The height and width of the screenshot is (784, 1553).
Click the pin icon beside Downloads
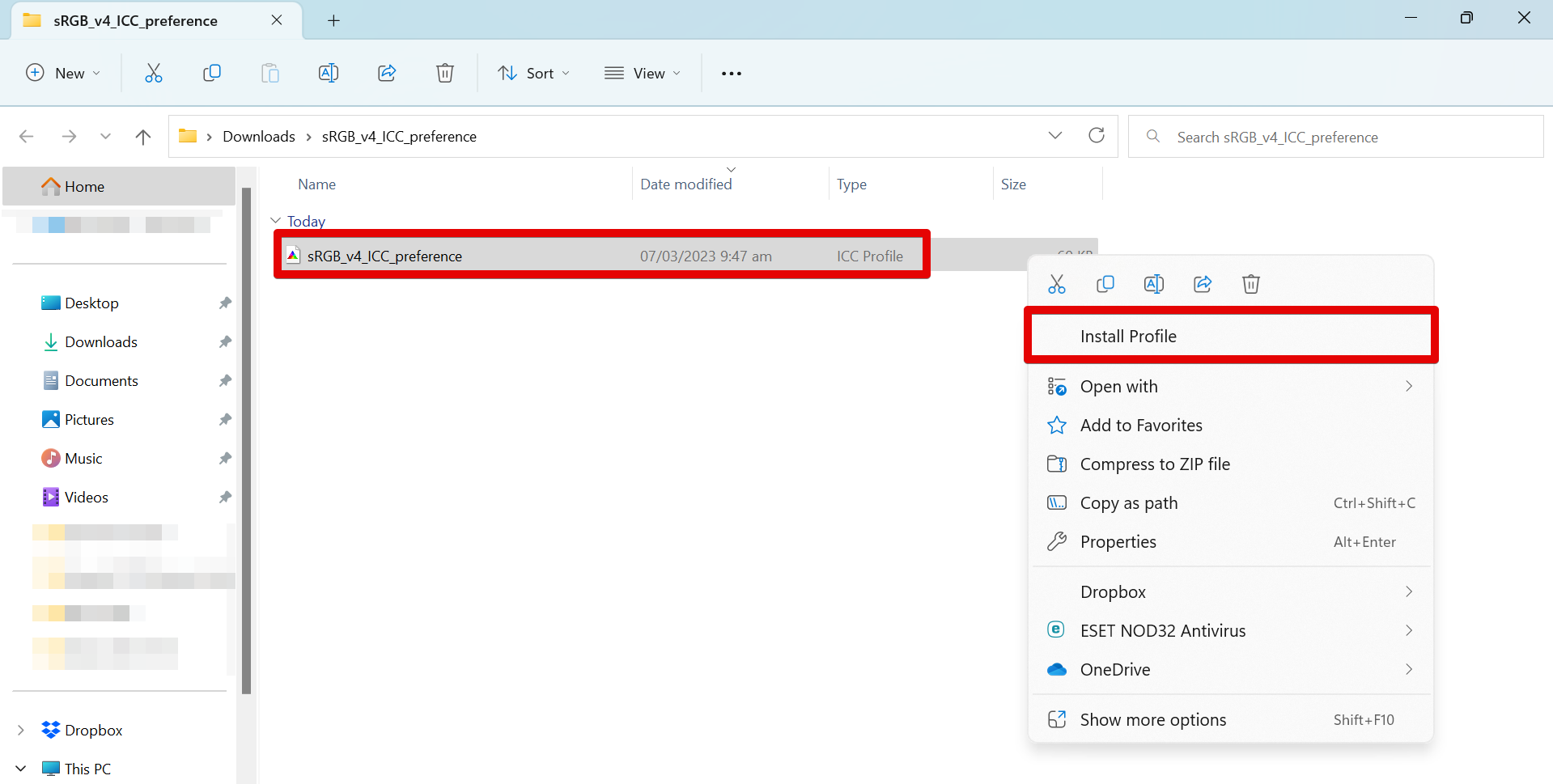tap(225, 341)
